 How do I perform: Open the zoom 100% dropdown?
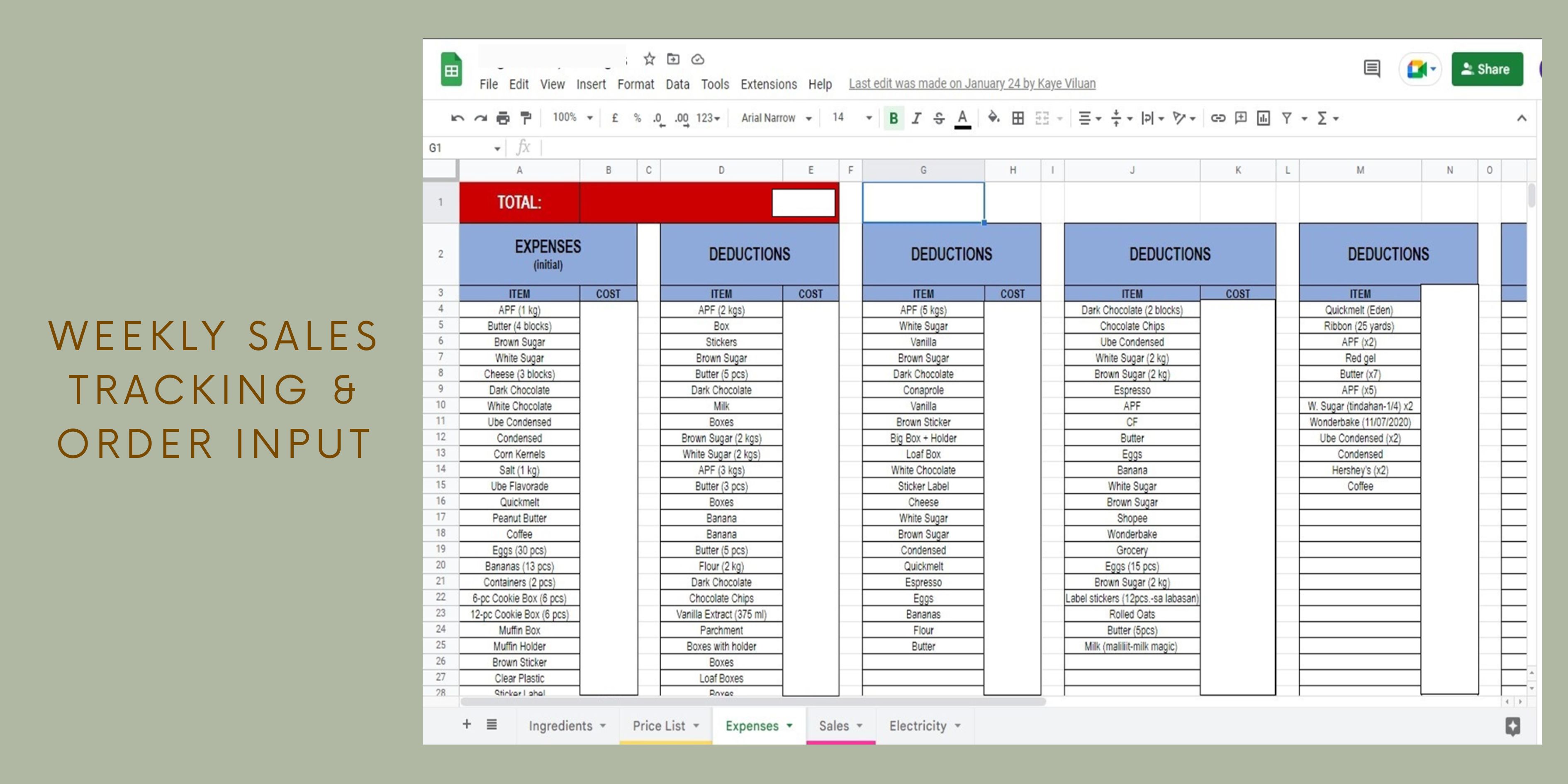(572, 117)
